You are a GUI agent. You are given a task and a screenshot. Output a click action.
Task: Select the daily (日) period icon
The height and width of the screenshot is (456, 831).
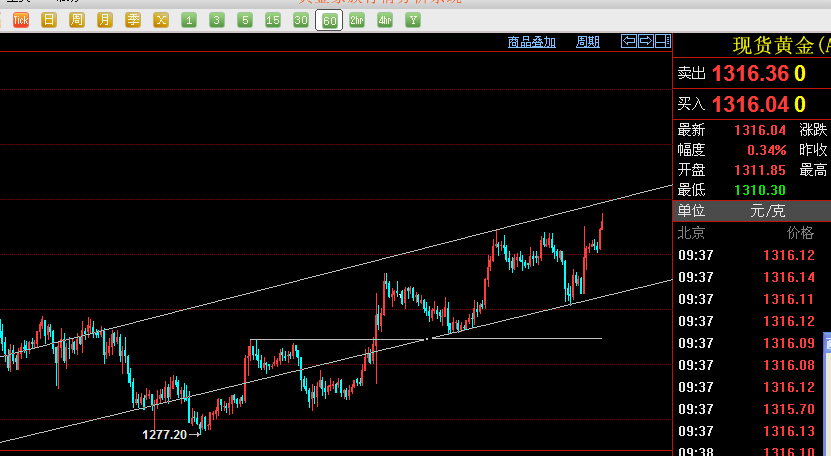tap(49, 20)
